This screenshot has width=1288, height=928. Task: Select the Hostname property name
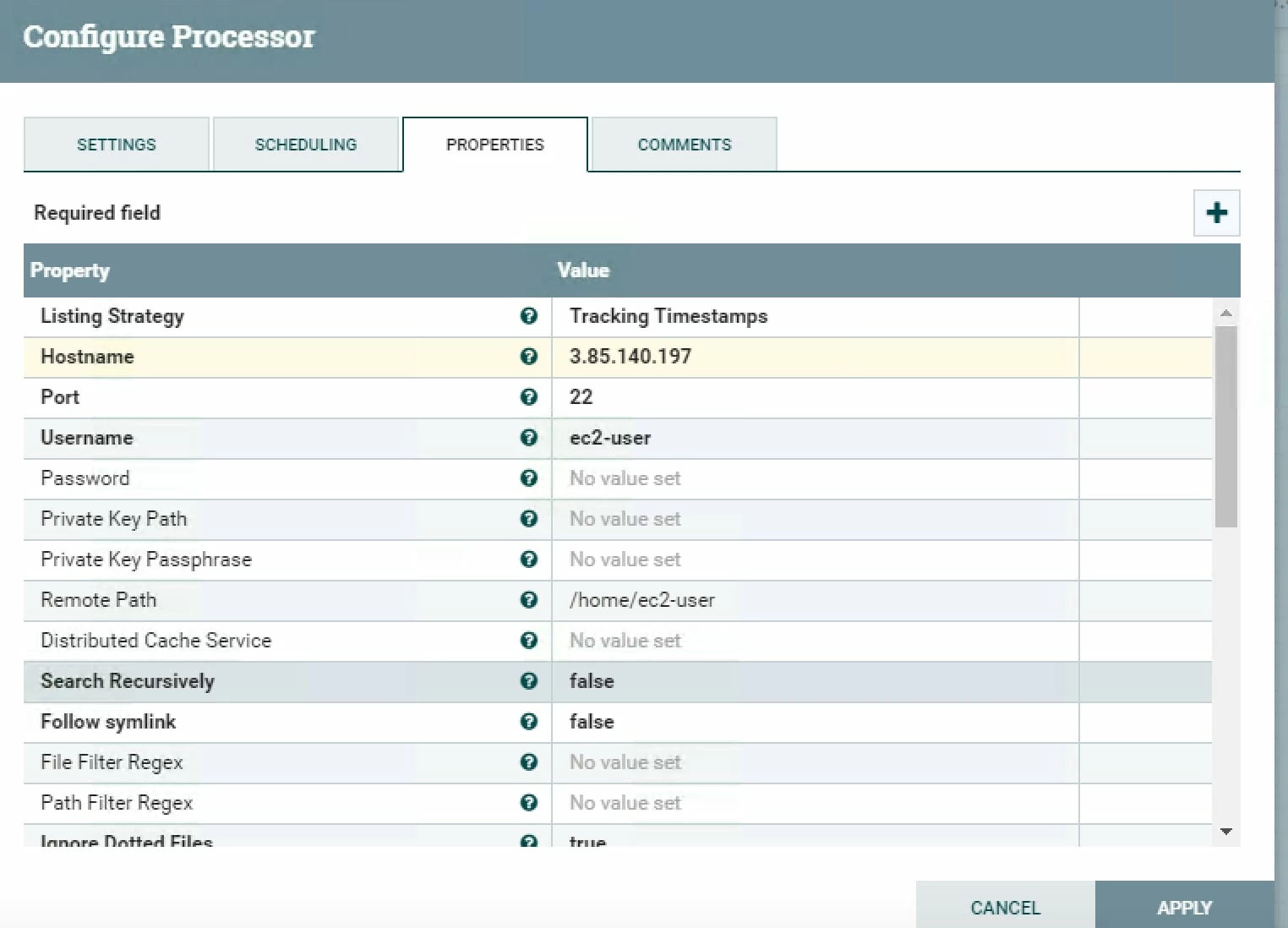click(87, 357)
